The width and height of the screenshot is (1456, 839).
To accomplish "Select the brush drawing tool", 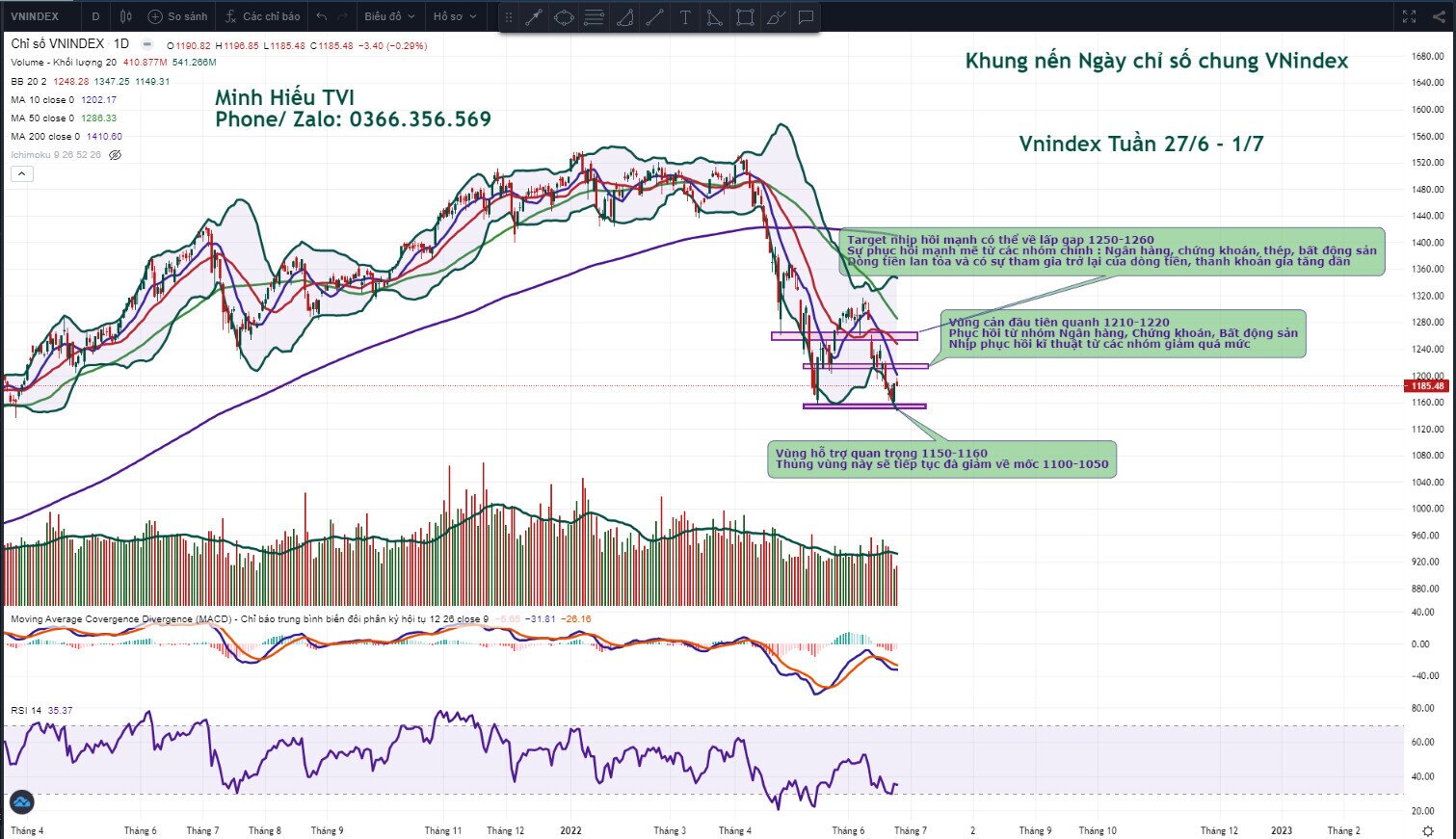I will click(775, 17).
